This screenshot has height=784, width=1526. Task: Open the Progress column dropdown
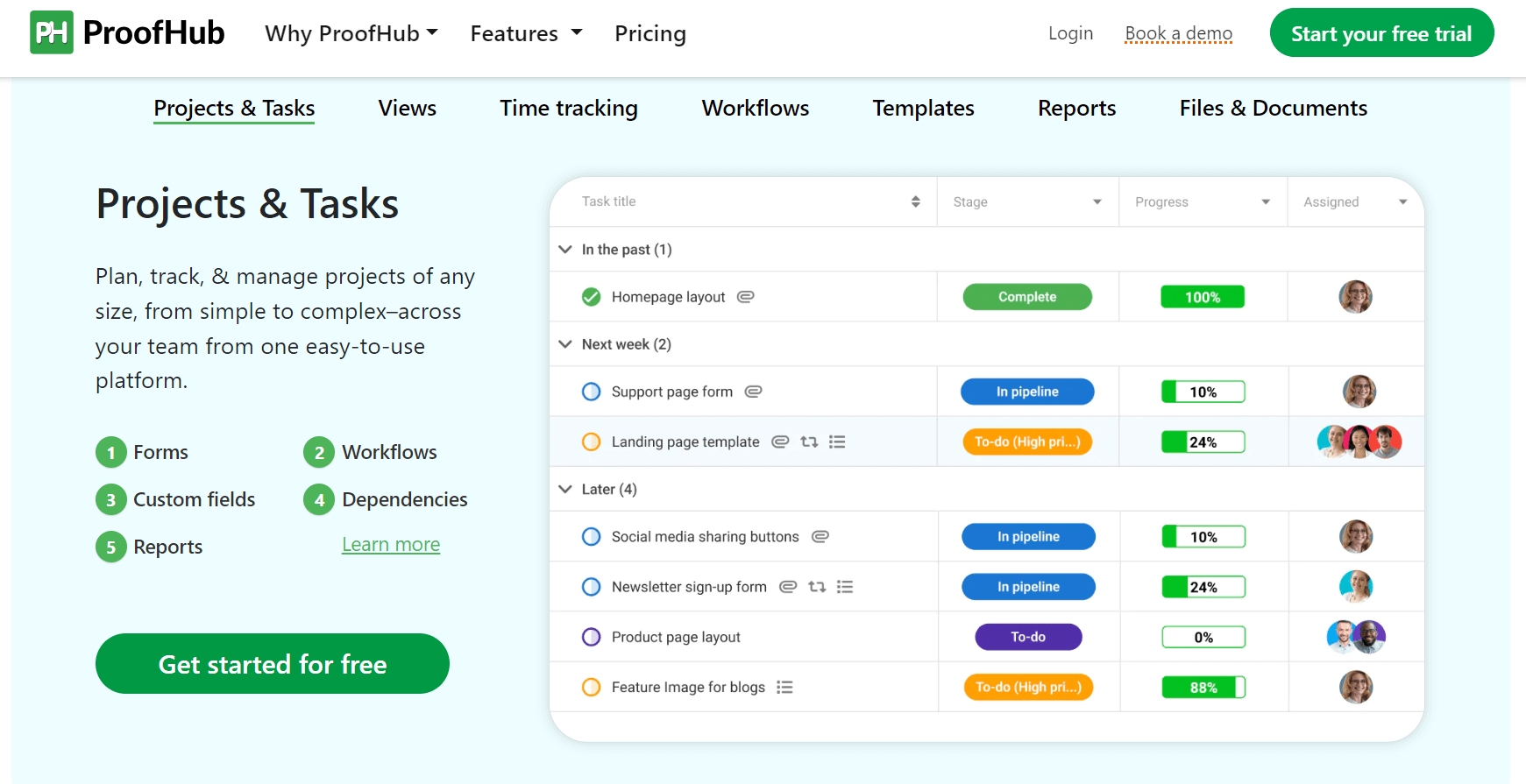1266,202
